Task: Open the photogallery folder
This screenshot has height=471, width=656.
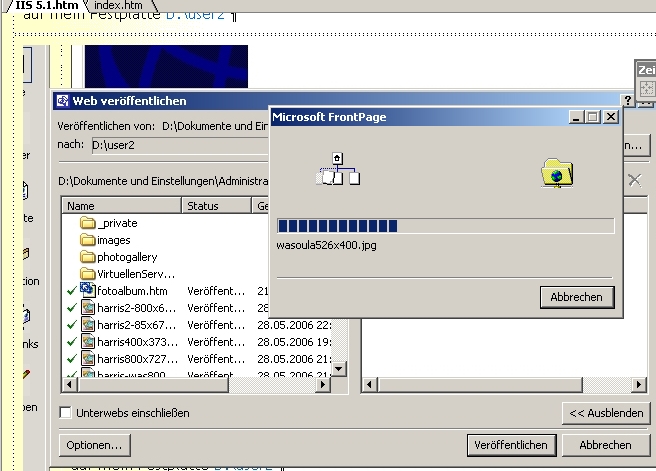Action: [126, 257]
